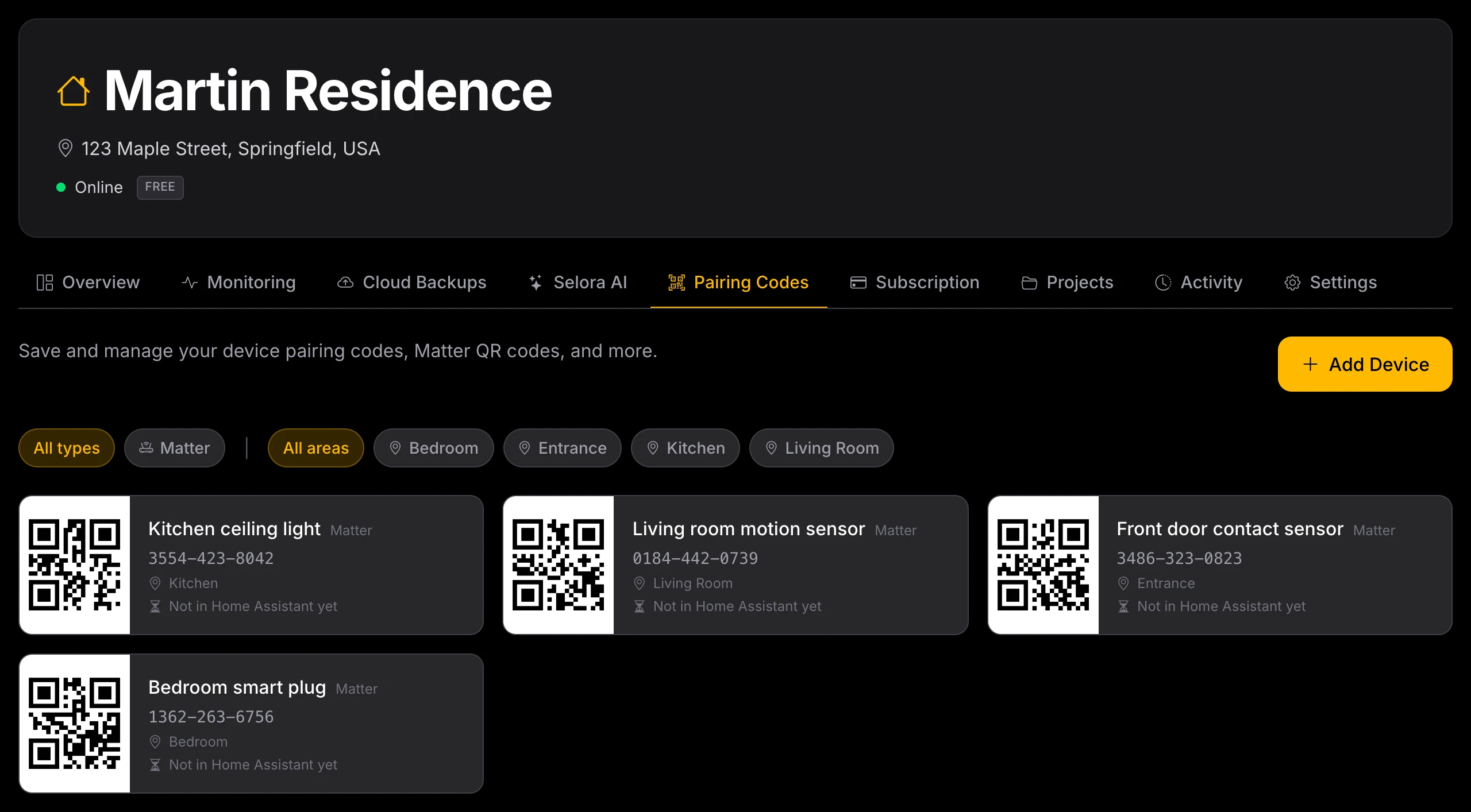
Task: Click the Kitchen location pin on the ceiling light card
Action: point(155,583)
